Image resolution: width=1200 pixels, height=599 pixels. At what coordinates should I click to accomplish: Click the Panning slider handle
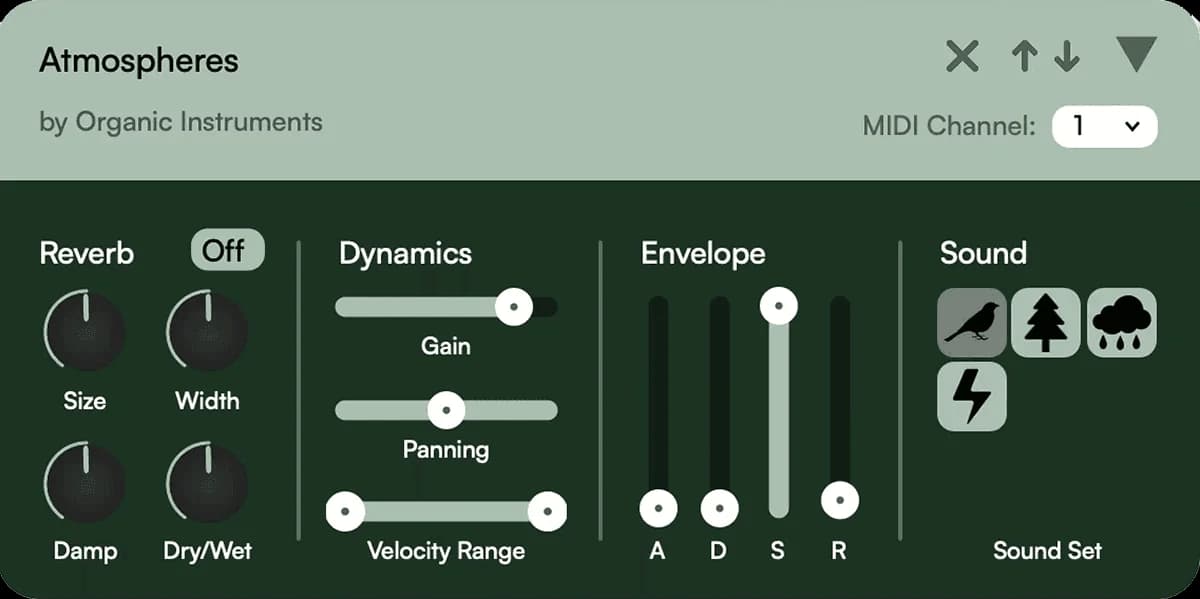(446, 409)
